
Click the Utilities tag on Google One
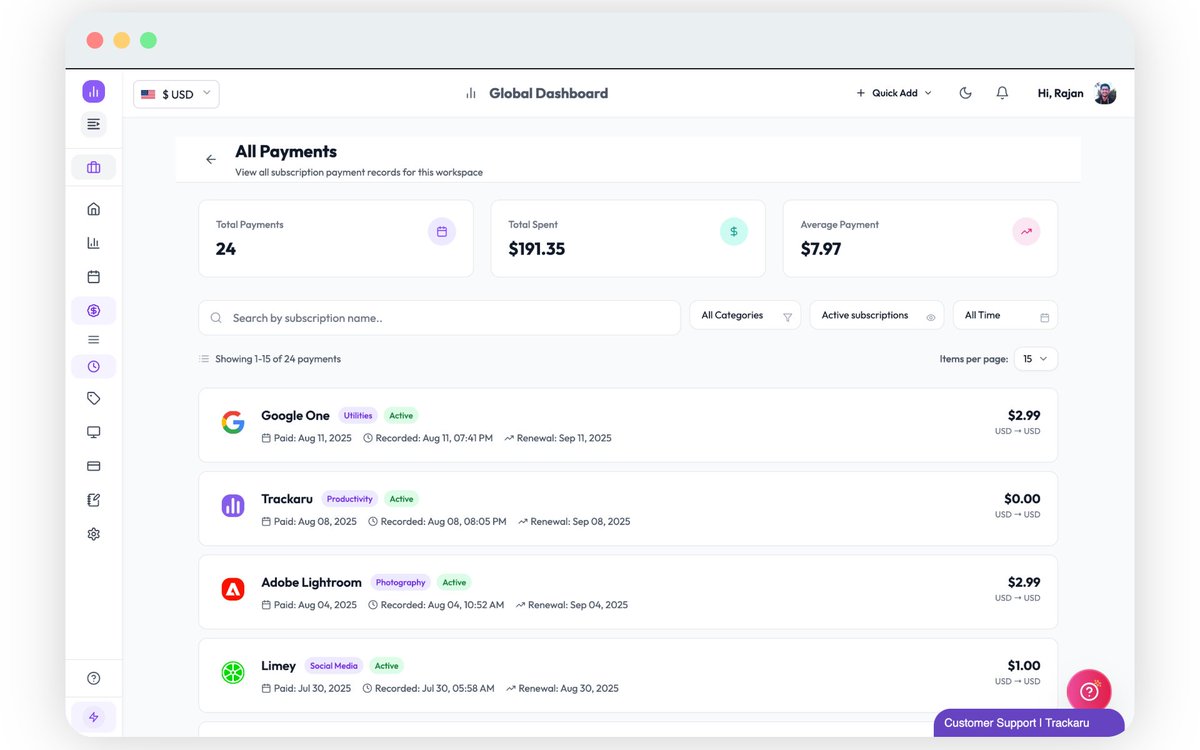click(358, 416)
